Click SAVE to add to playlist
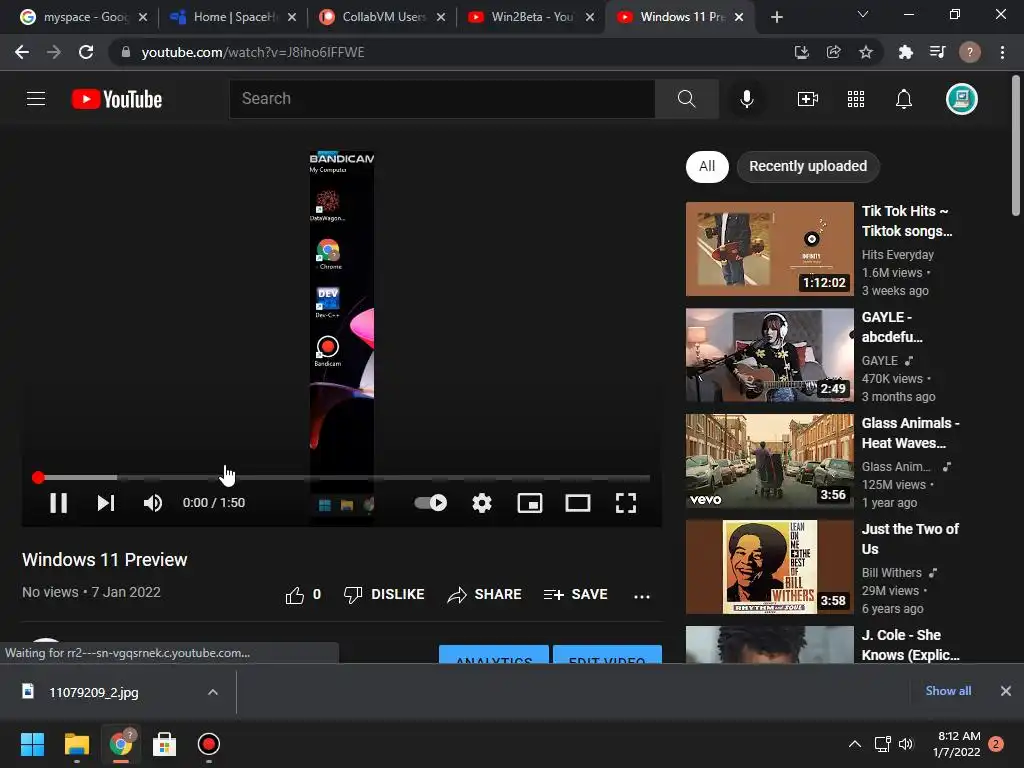The image size is (1024, 768). [575, 595]
